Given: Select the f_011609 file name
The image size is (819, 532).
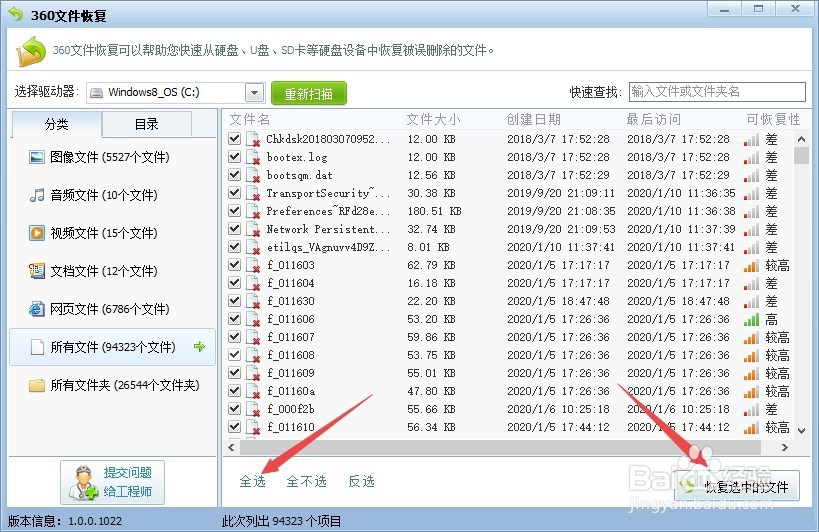Looking at the screenshot, I should 290,373.
